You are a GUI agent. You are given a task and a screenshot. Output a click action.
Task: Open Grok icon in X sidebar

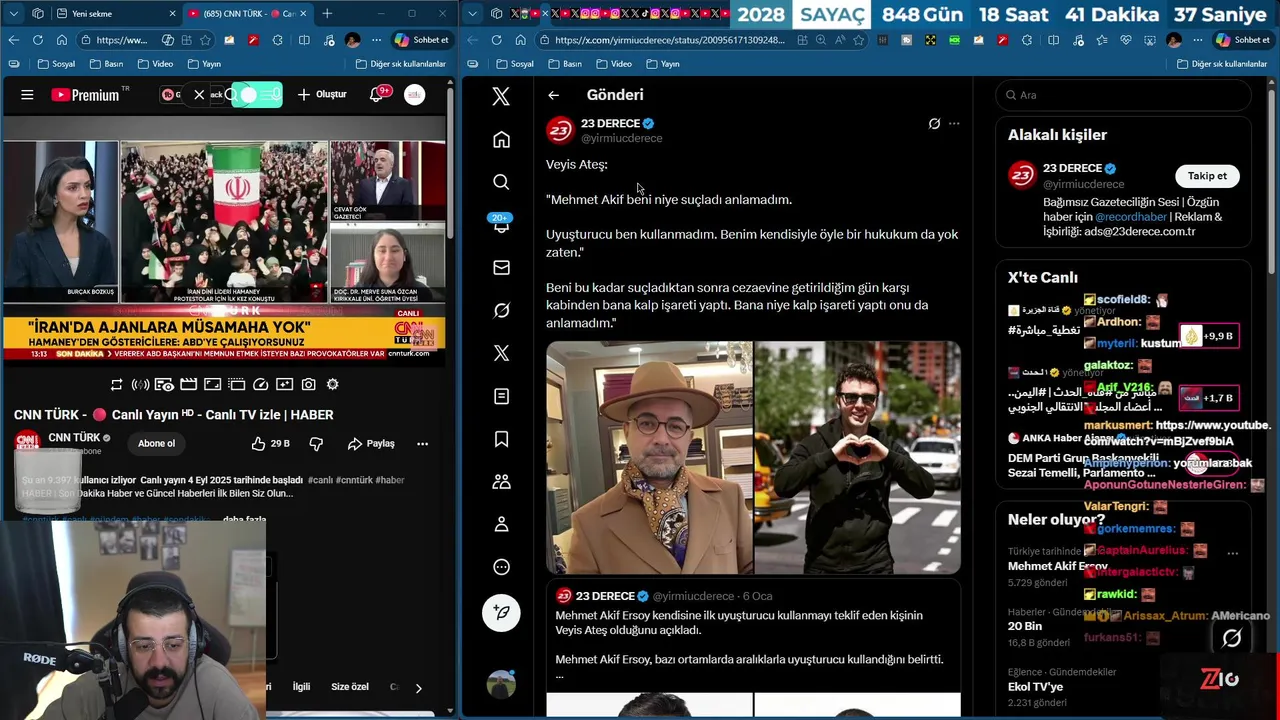tap(501, 310)
